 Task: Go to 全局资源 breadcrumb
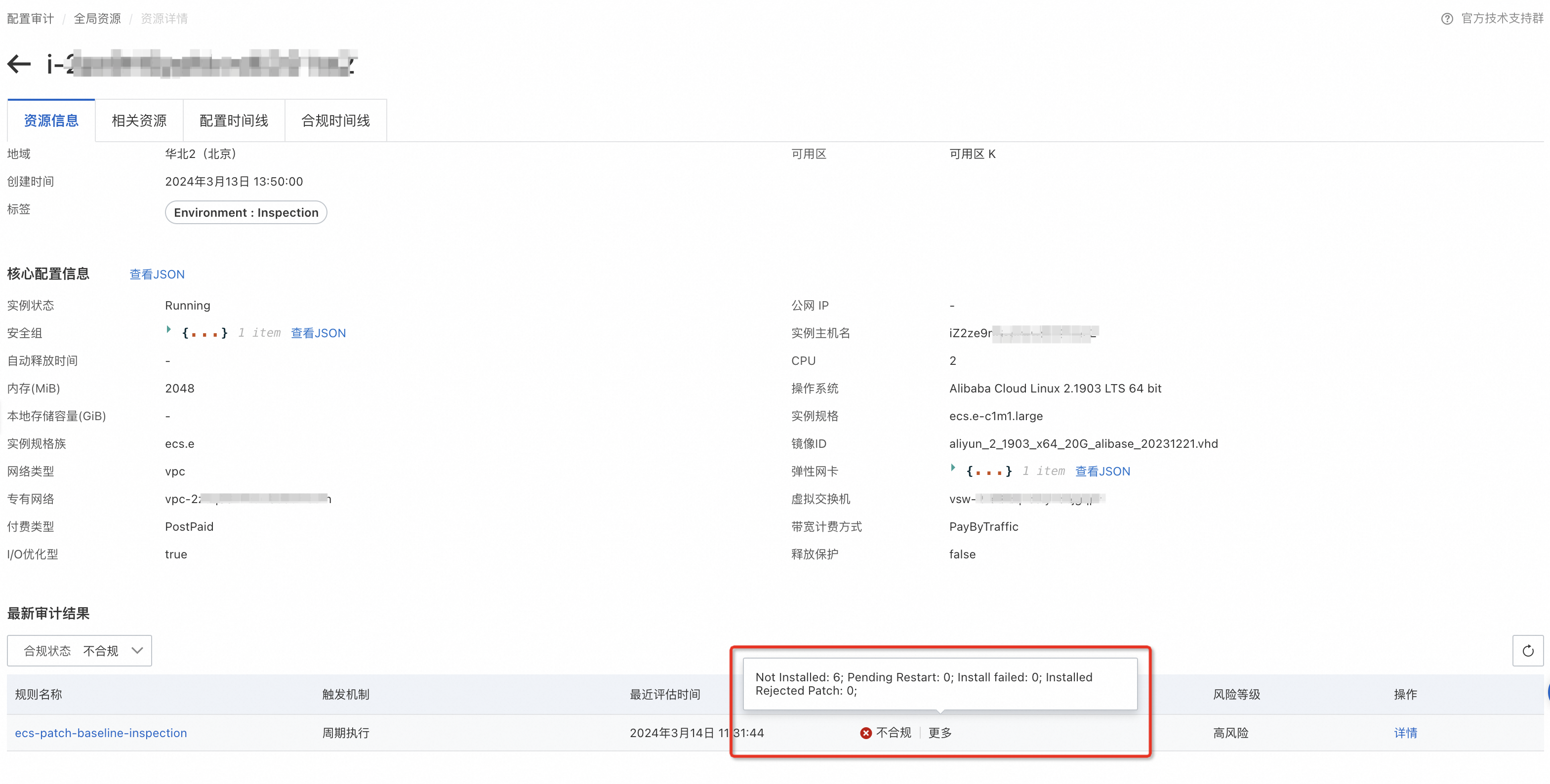97,19
